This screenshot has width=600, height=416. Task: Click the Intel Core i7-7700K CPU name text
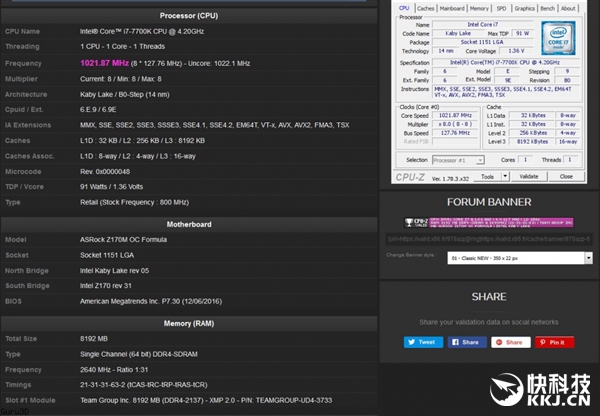[x=142, y=31]
